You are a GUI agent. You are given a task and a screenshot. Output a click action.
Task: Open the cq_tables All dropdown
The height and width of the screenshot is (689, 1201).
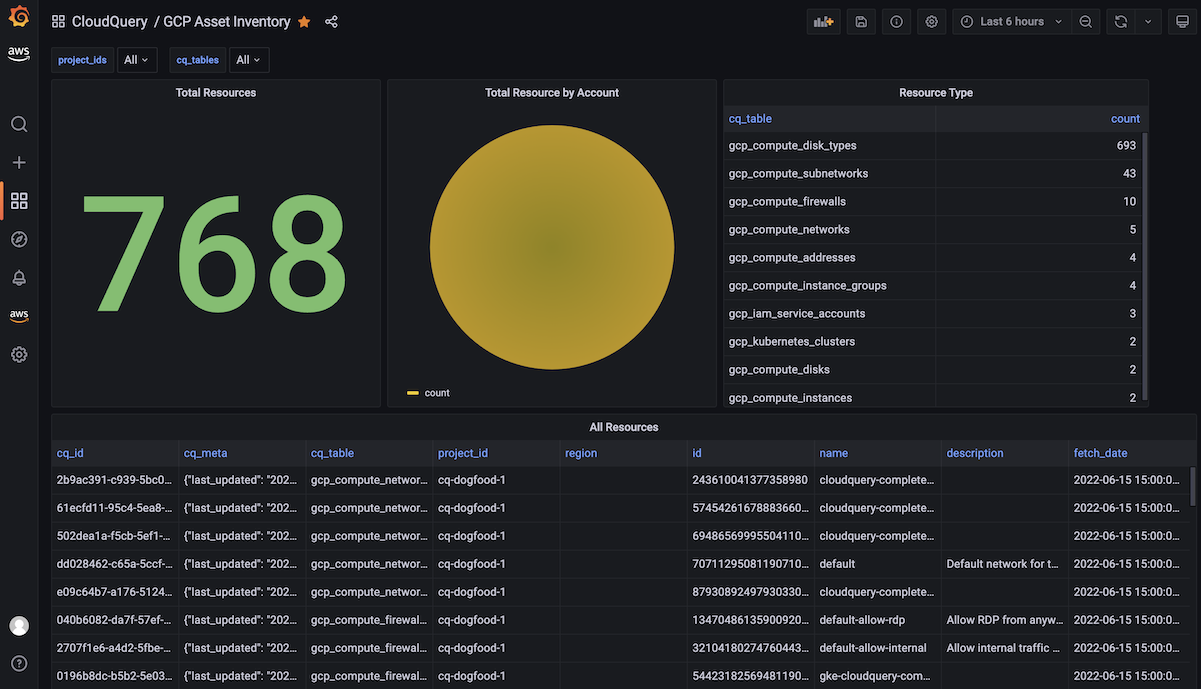248,60
